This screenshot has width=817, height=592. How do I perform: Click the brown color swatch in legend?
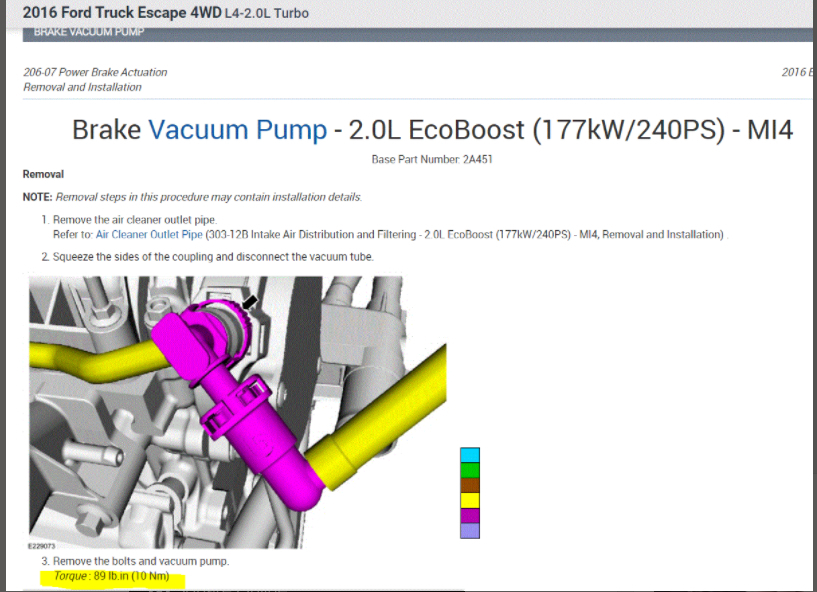[x=469, y=485]
